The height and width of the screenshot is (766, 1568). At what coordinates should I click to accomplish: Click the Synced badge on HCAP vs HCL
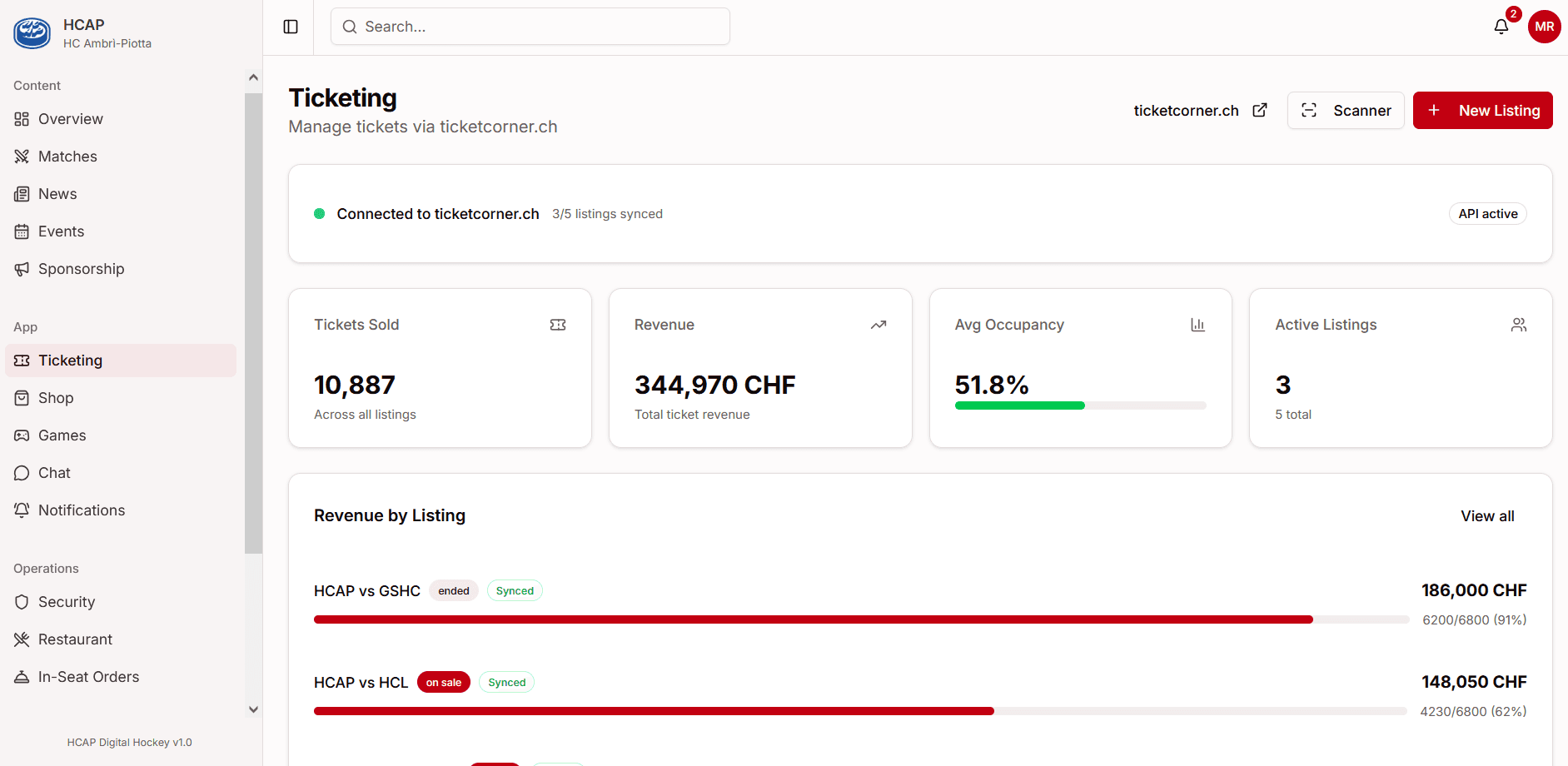pyautogui.click(x=506, y=683)
